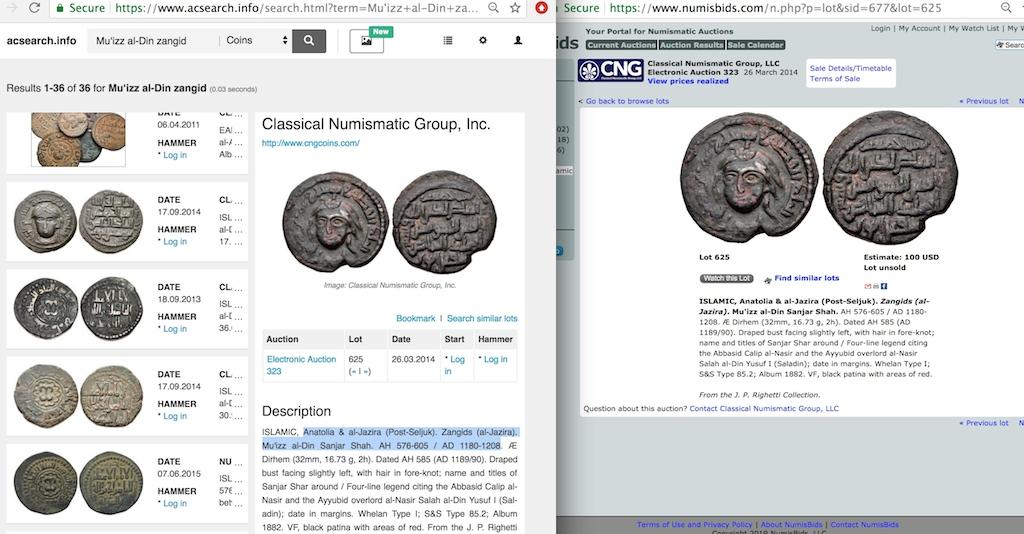Open zoom magnifier in acsearch address bar
Viewport: 1024px width, 534px height.
(494, 8)
